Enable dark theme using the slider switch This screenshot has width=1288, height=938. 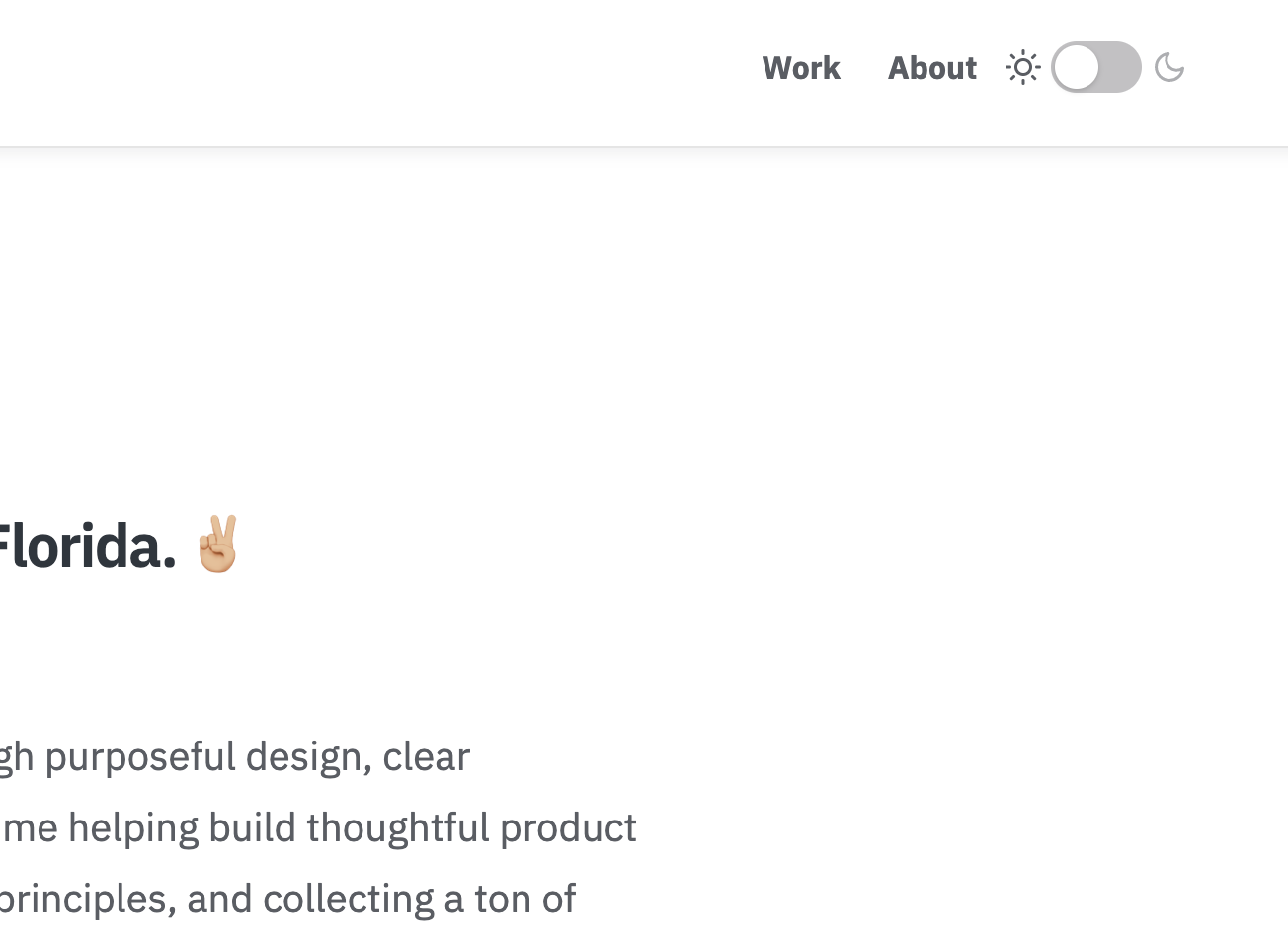(x=1095, y=67)
